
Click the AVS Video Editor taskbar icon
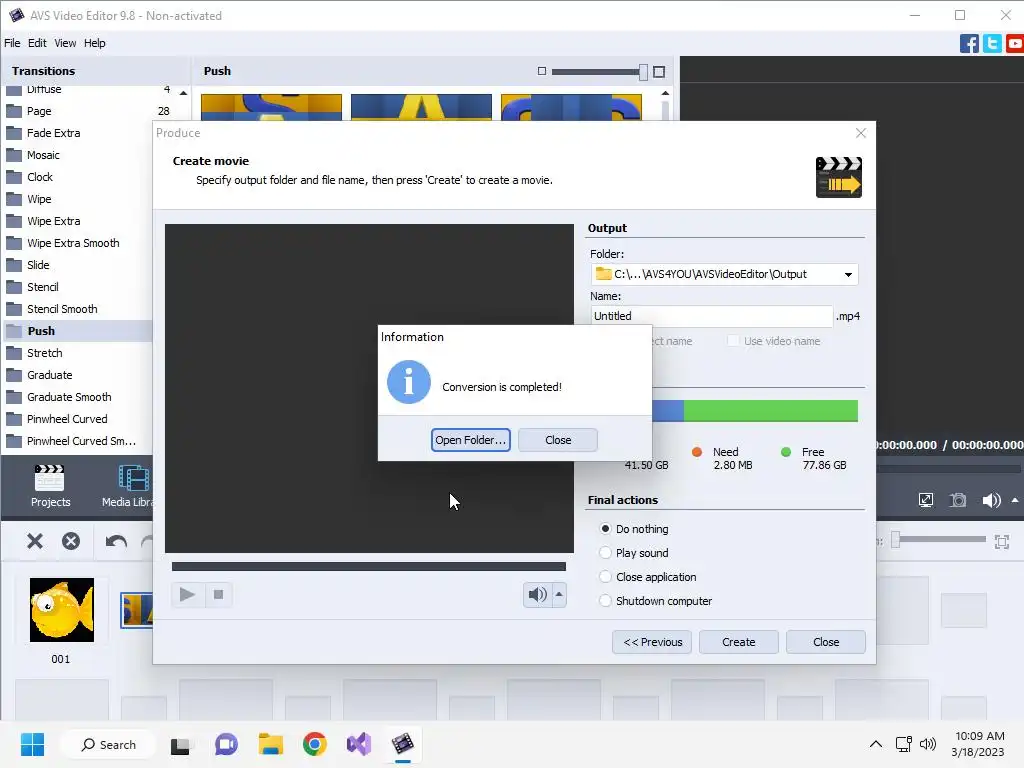[403, 744]
